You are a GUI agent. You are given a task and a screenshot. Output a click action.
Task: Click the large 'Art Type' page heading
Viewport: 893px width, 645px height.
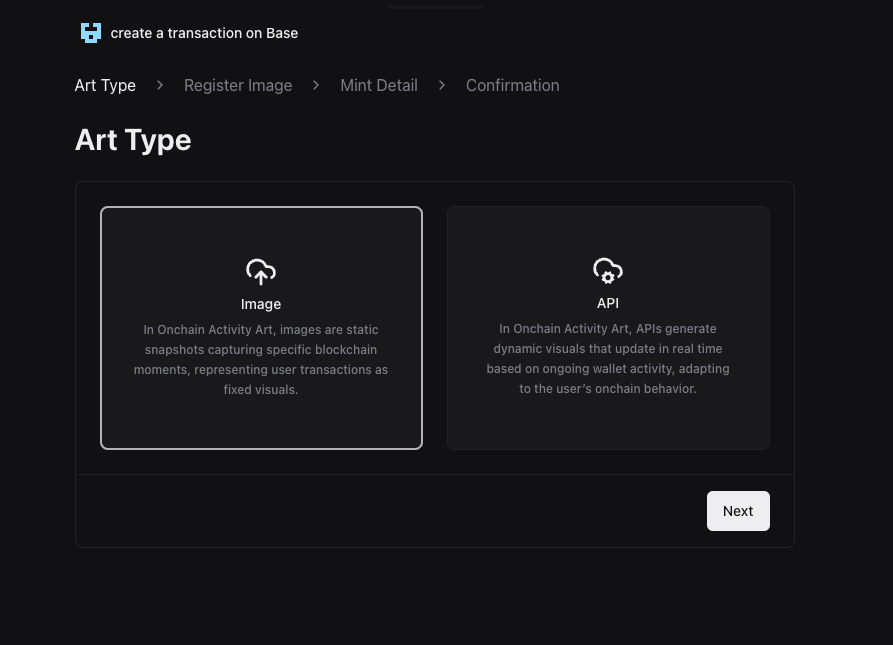coord(133,140)
